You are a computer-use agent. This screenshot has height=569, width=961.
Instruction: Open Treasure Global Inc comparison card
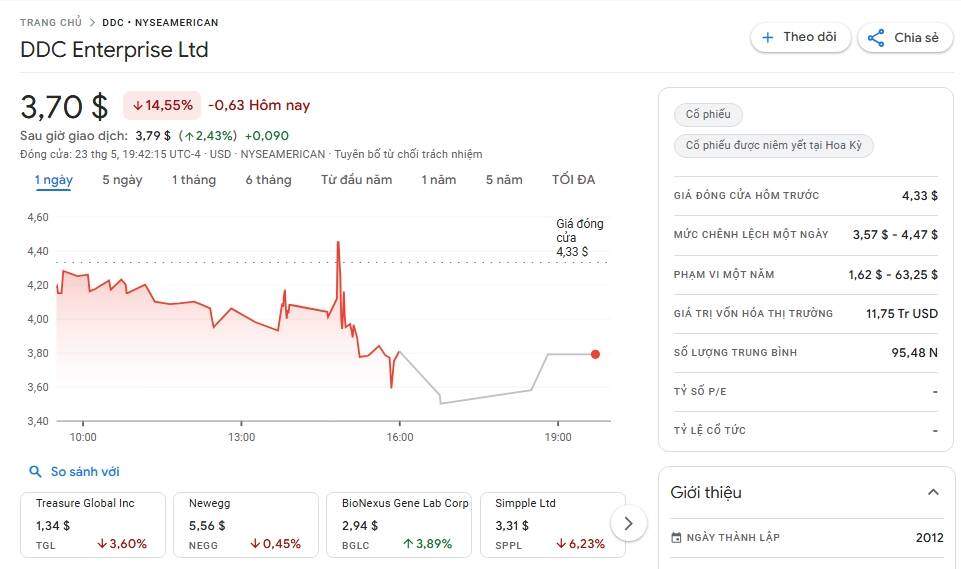tap(93, 525)
